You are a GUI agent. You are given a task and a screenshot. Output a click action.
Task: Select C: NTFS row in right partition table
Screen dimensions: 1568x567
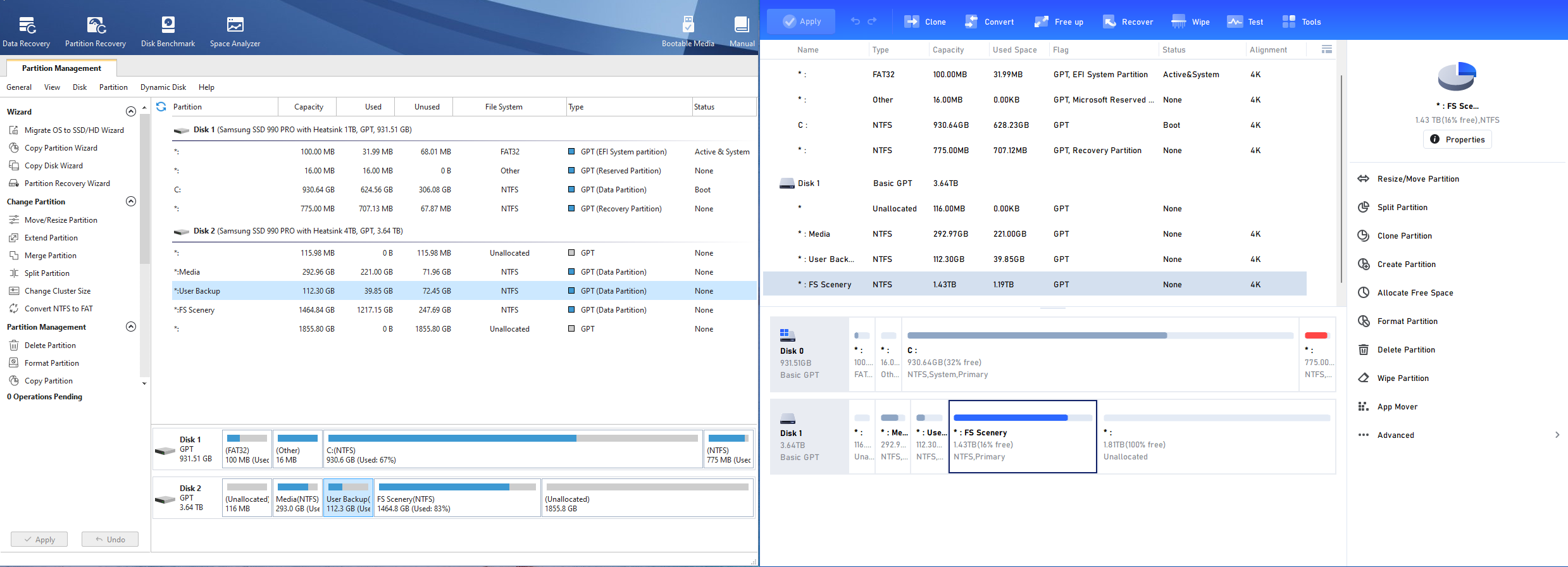pyautogui.click(x=1035, y=125)
